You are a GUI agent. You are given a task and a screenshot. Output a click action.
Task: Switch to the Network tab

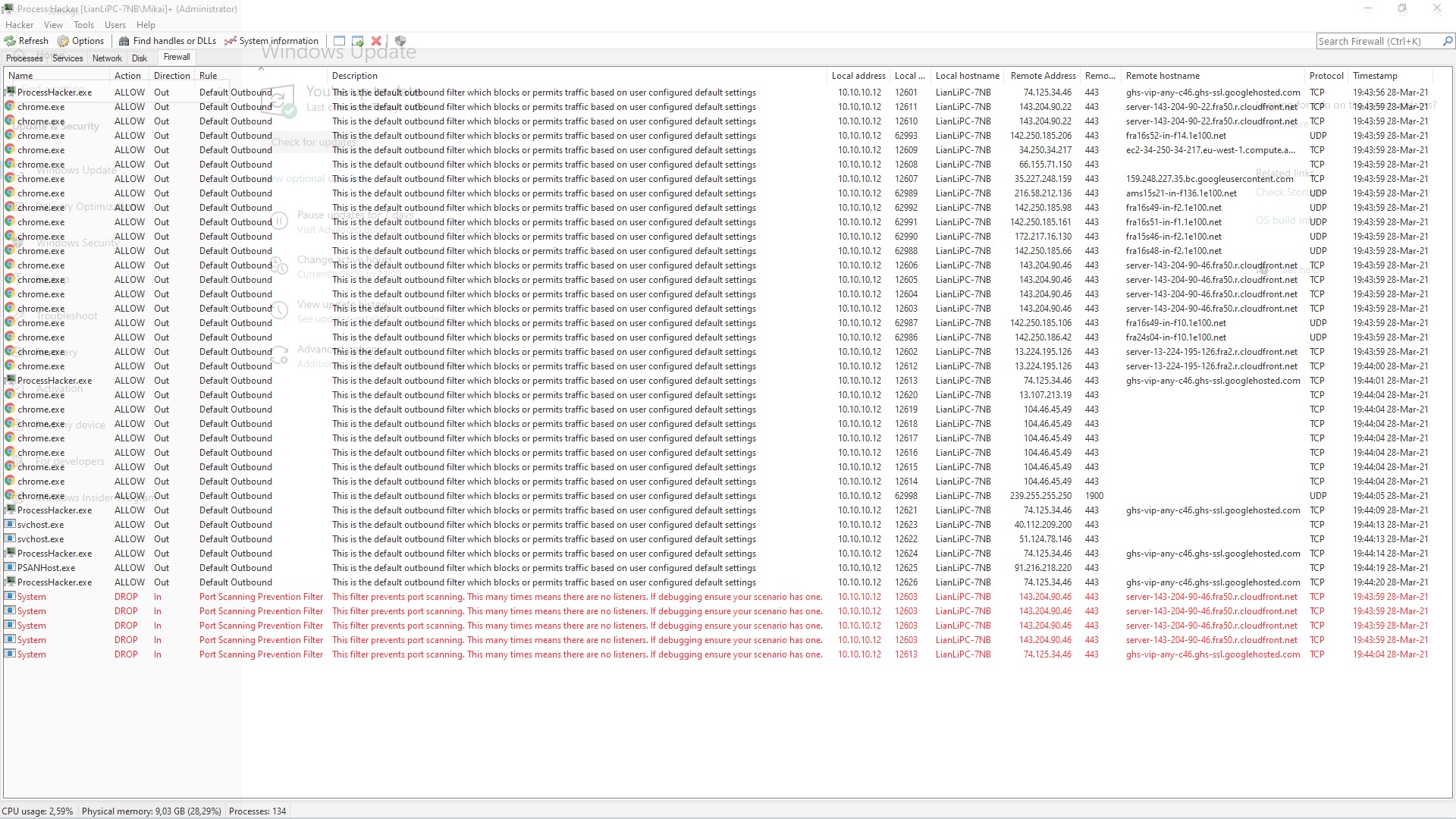107,58
